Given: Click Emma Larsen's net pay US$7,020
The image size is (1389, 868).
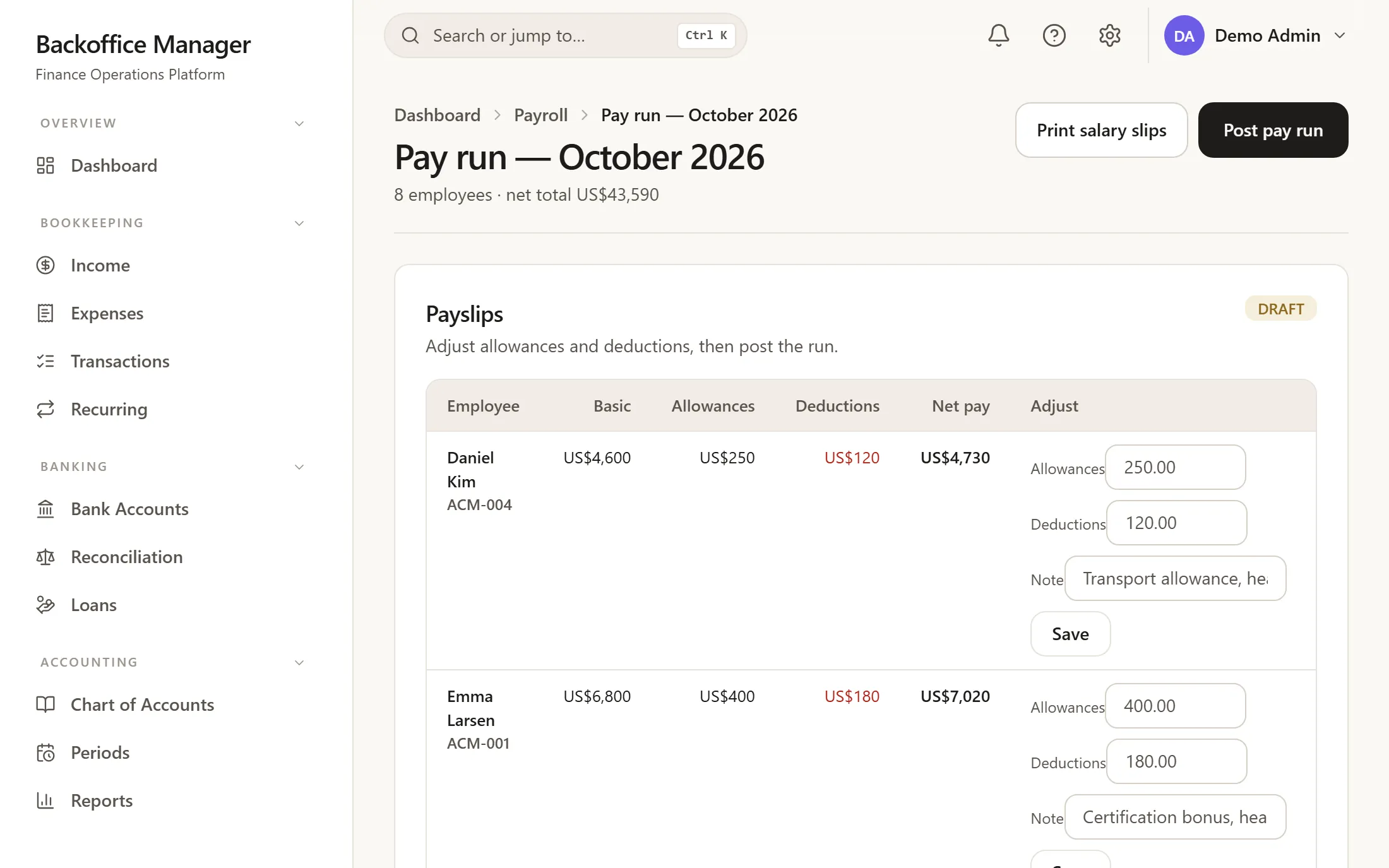Looking at the screenshot, I should [x=955, y=696].
